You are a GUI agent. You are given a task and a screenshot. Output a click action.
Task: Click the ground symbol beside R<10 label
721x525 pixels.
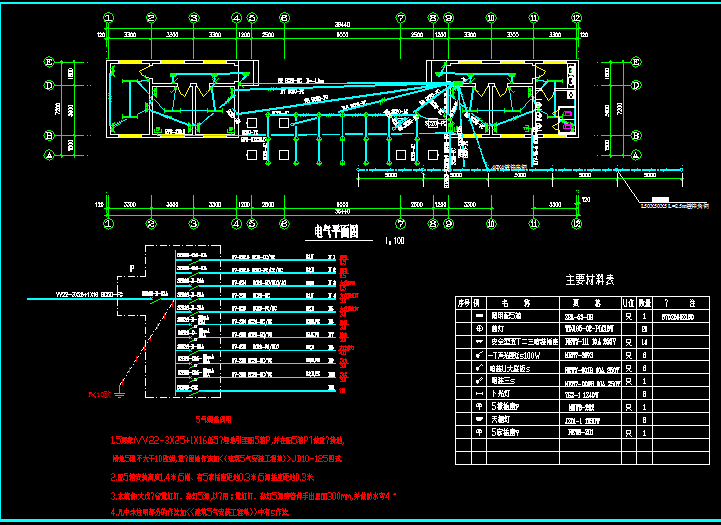click(119, 393)
